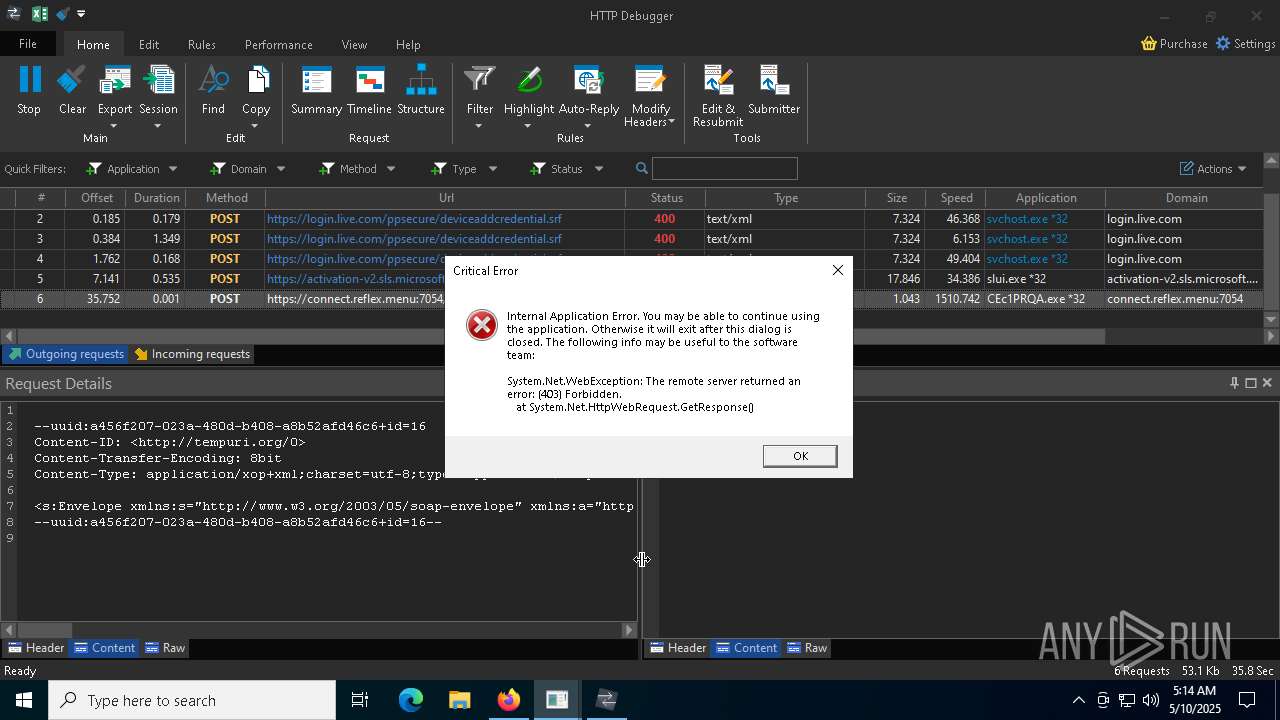This screenshot has width=1280, height=720.
Task: Show the Outgoing requests tab
Action: [66, 354]
